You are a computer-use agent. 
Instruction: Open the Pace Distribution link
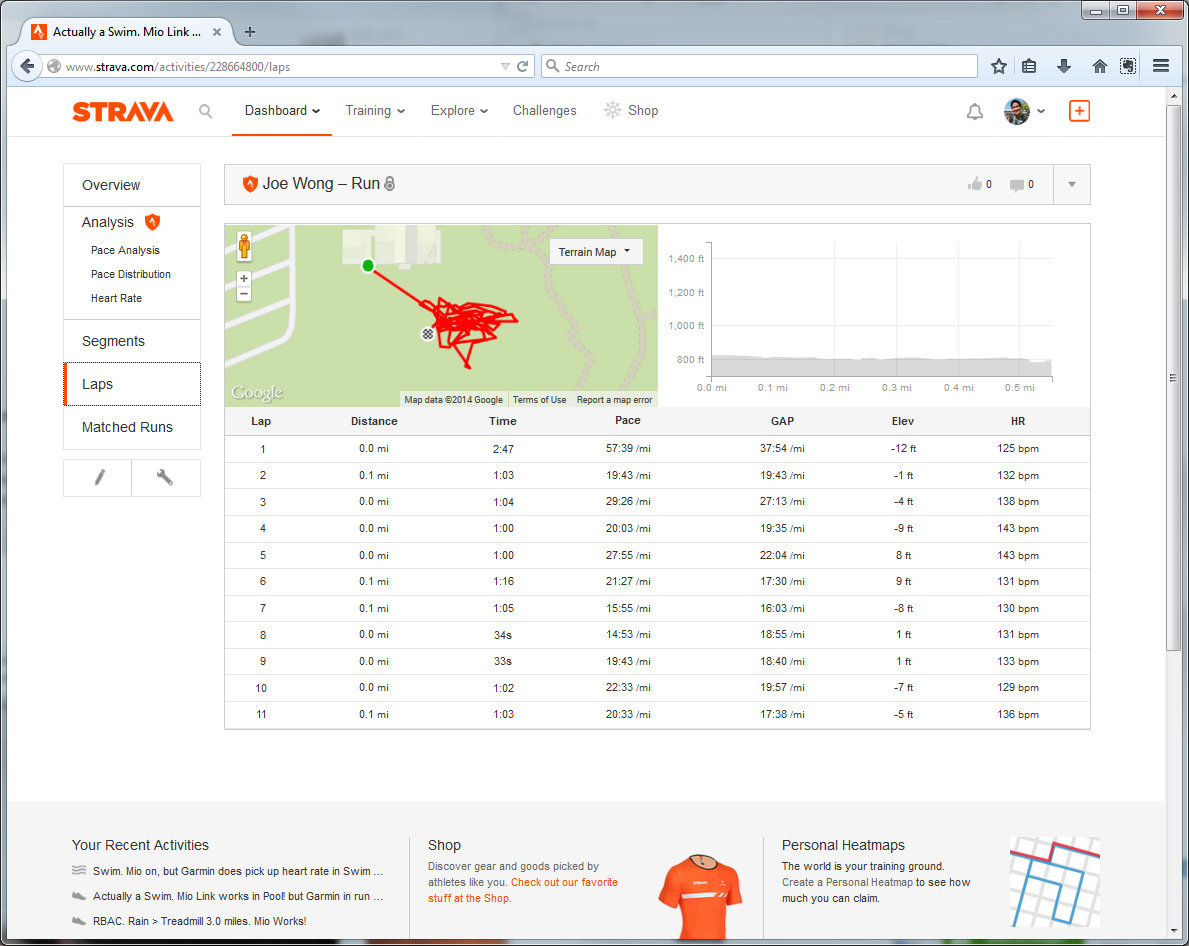(130, 274)
